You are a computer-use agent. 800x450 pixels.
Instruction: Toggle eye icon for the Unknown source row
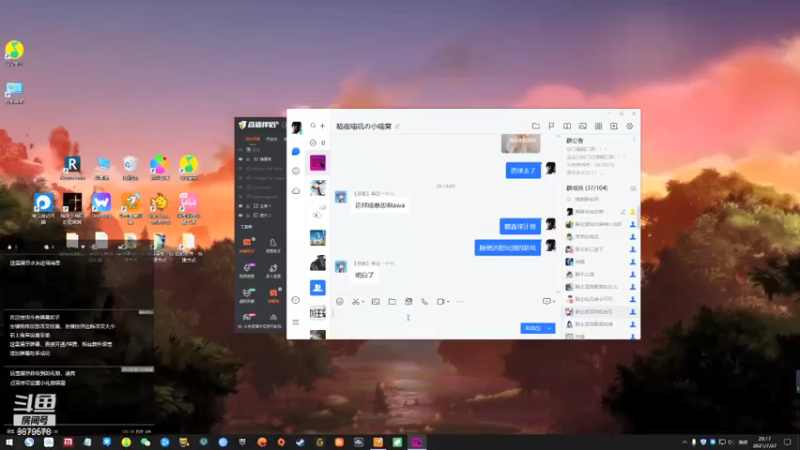coord(241,187)
